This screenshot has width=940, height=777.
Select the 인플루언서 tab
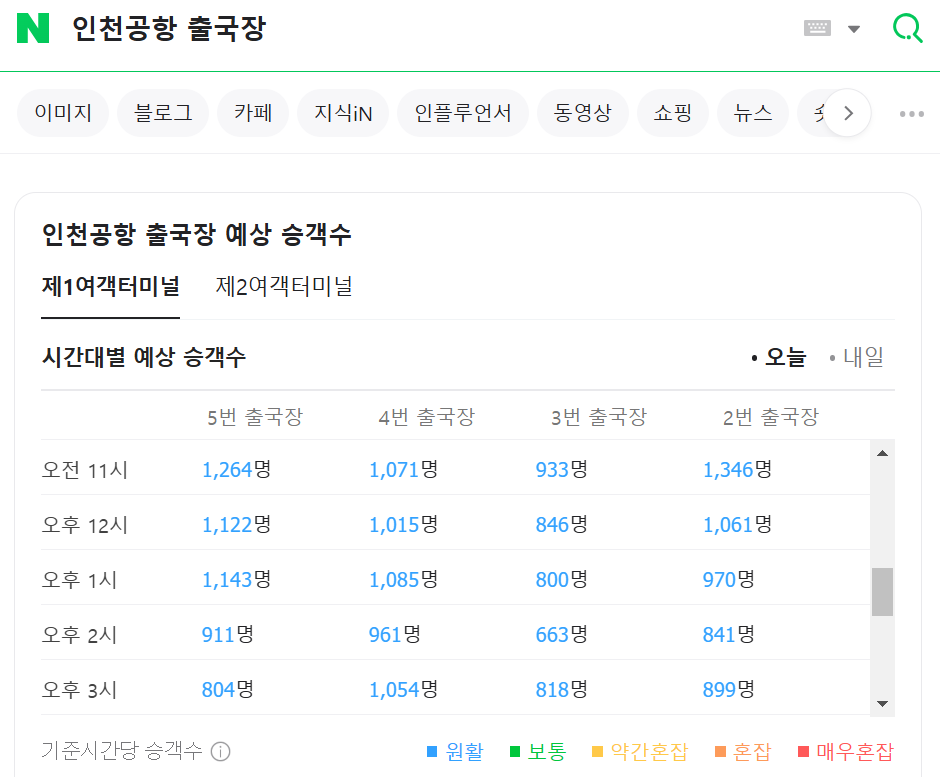click(x=463, y=113)
